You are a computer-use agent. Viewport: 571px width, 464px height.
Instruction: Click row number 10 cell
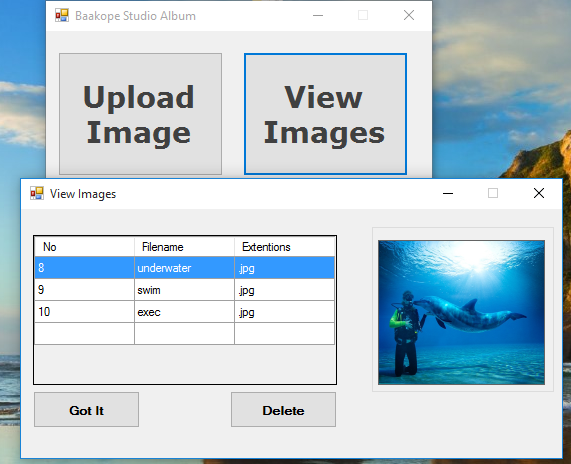coord(84,312)
